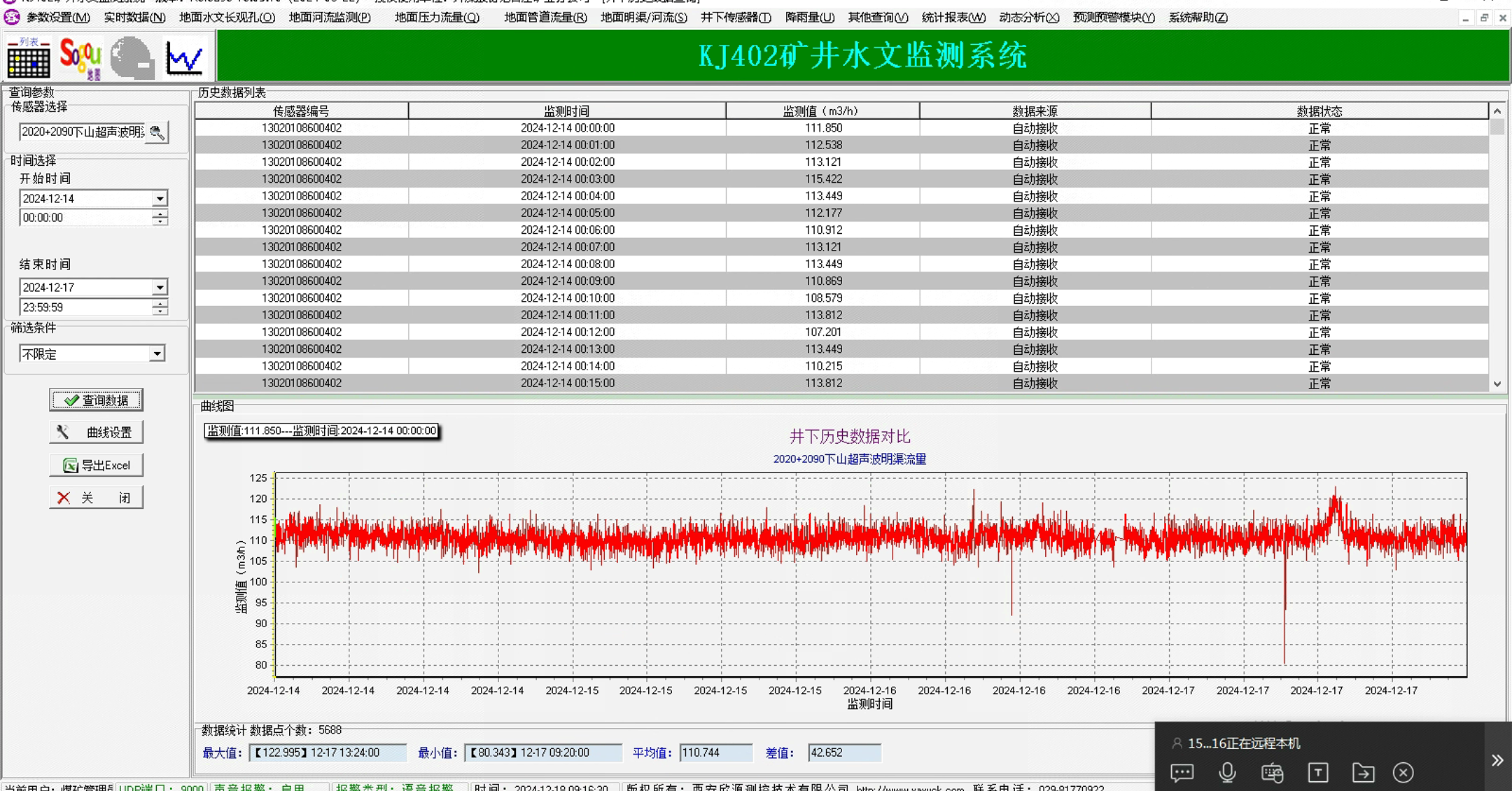Open the 参数设置(M) menu
1512x791 pixels.
point(58,17)
